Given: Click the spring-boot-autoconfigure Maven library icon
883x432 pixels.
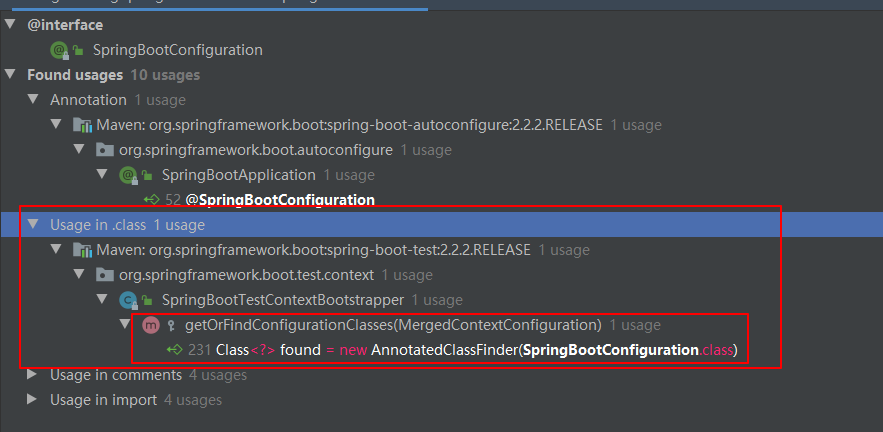Looking at the screenshot, I should pos(82,125).
